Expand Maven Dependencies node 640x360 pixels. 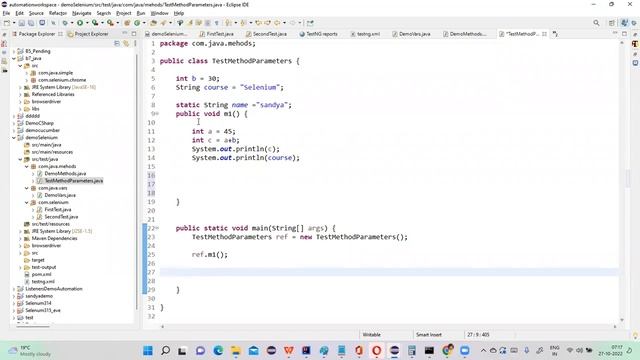pos(20,238)
